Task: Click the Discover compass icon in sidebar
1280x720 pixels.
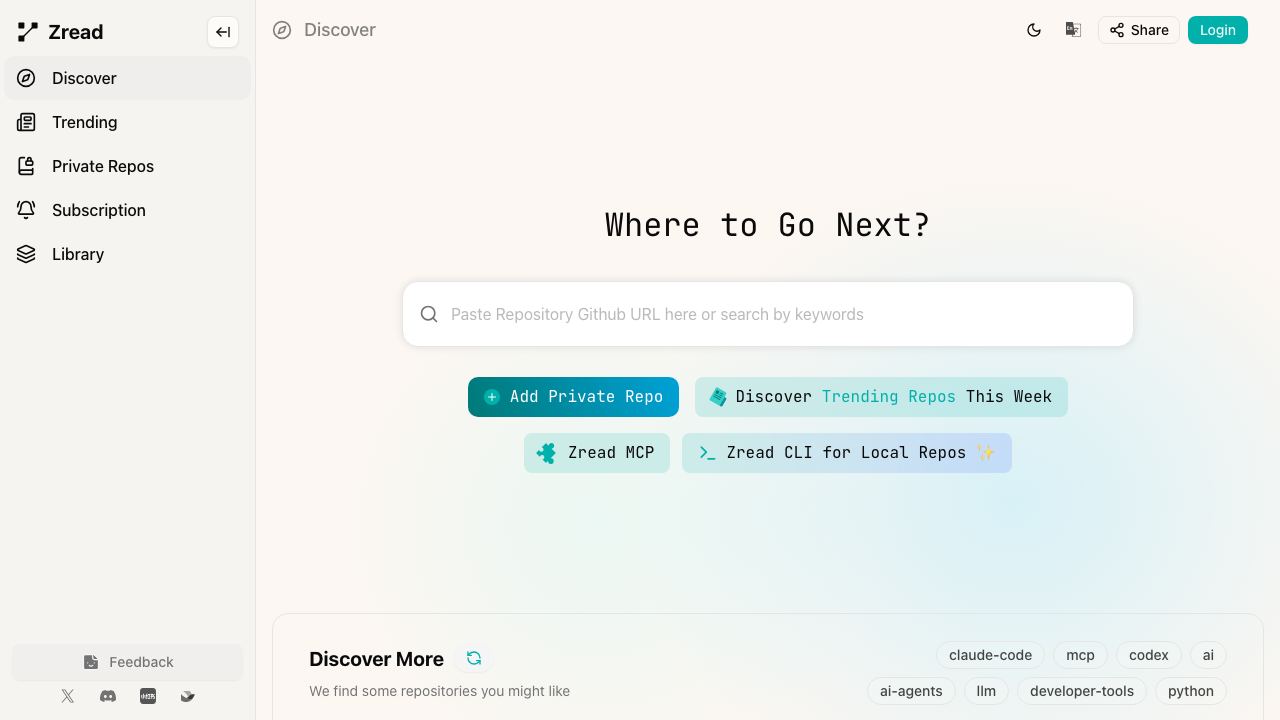Action: pyautogui.click(x=26, y=78)
